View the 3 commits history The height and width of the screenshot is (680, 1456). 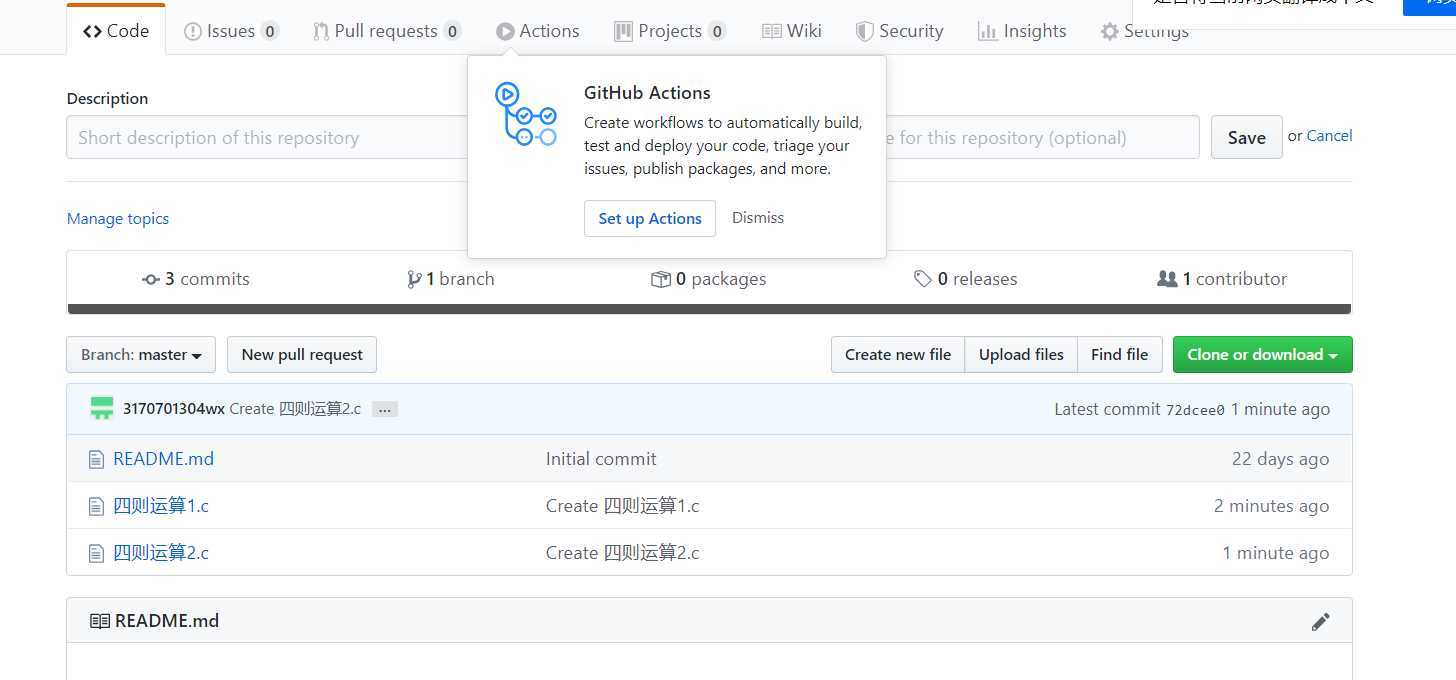[196, 279]
